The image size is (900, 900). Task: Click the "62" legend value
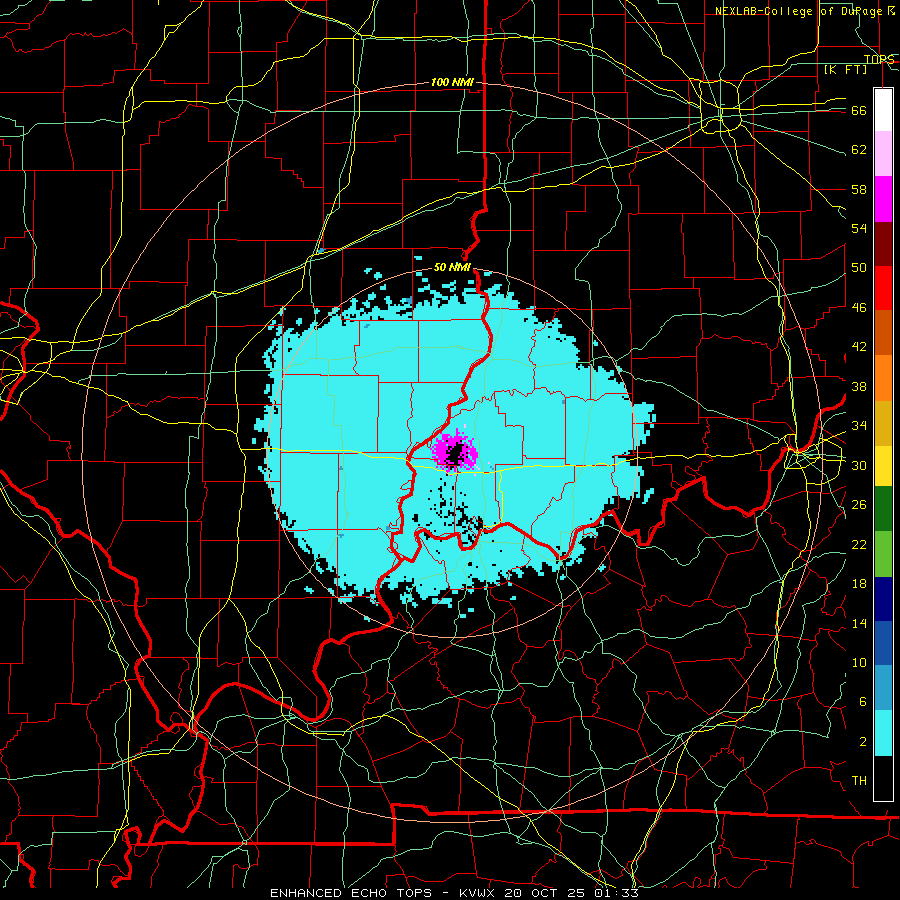(x=859, y=150)
